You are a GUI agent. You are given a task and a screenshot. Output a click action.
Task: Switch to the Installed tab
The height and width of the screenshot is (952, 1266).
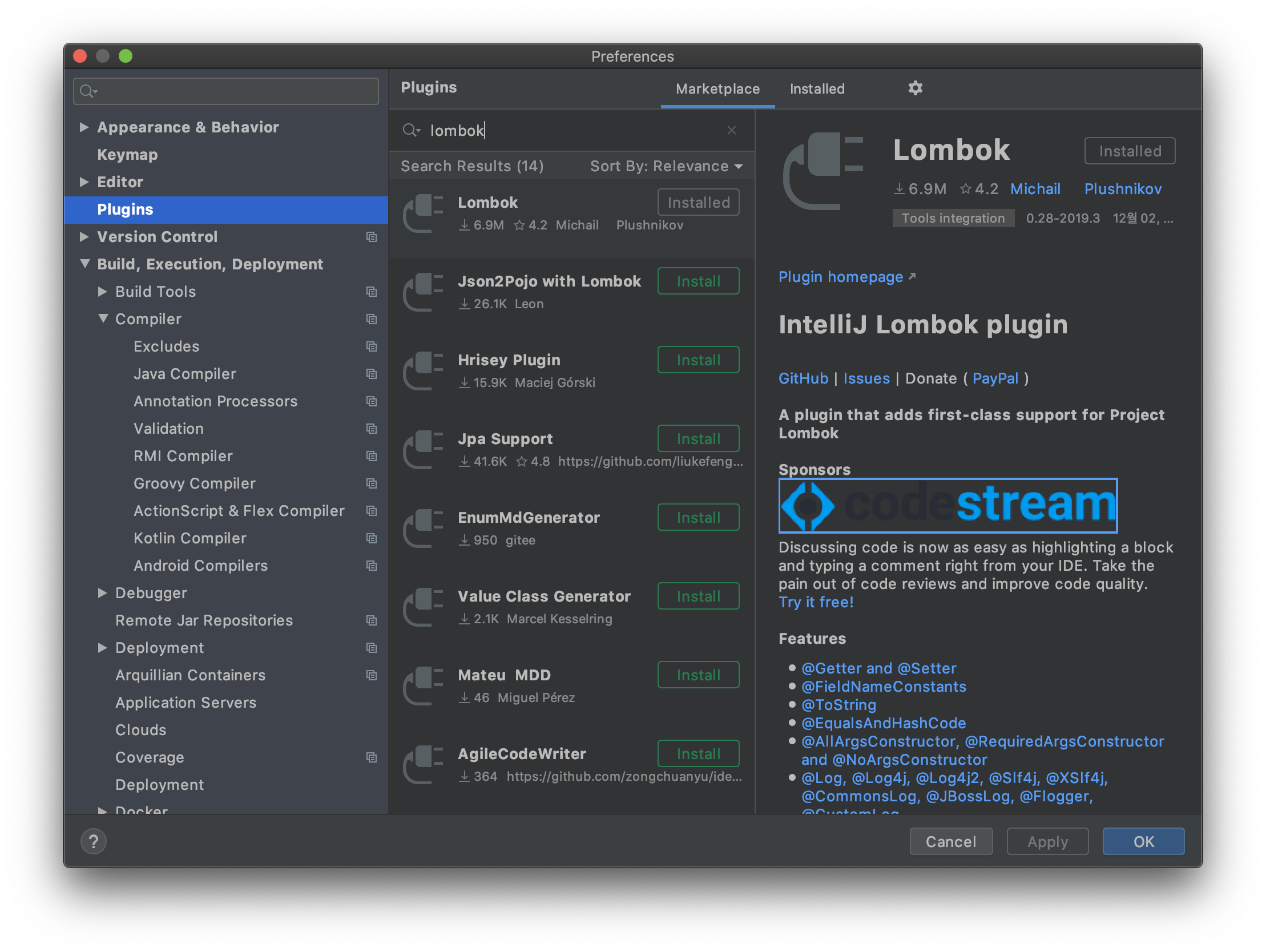coord(817,89)
